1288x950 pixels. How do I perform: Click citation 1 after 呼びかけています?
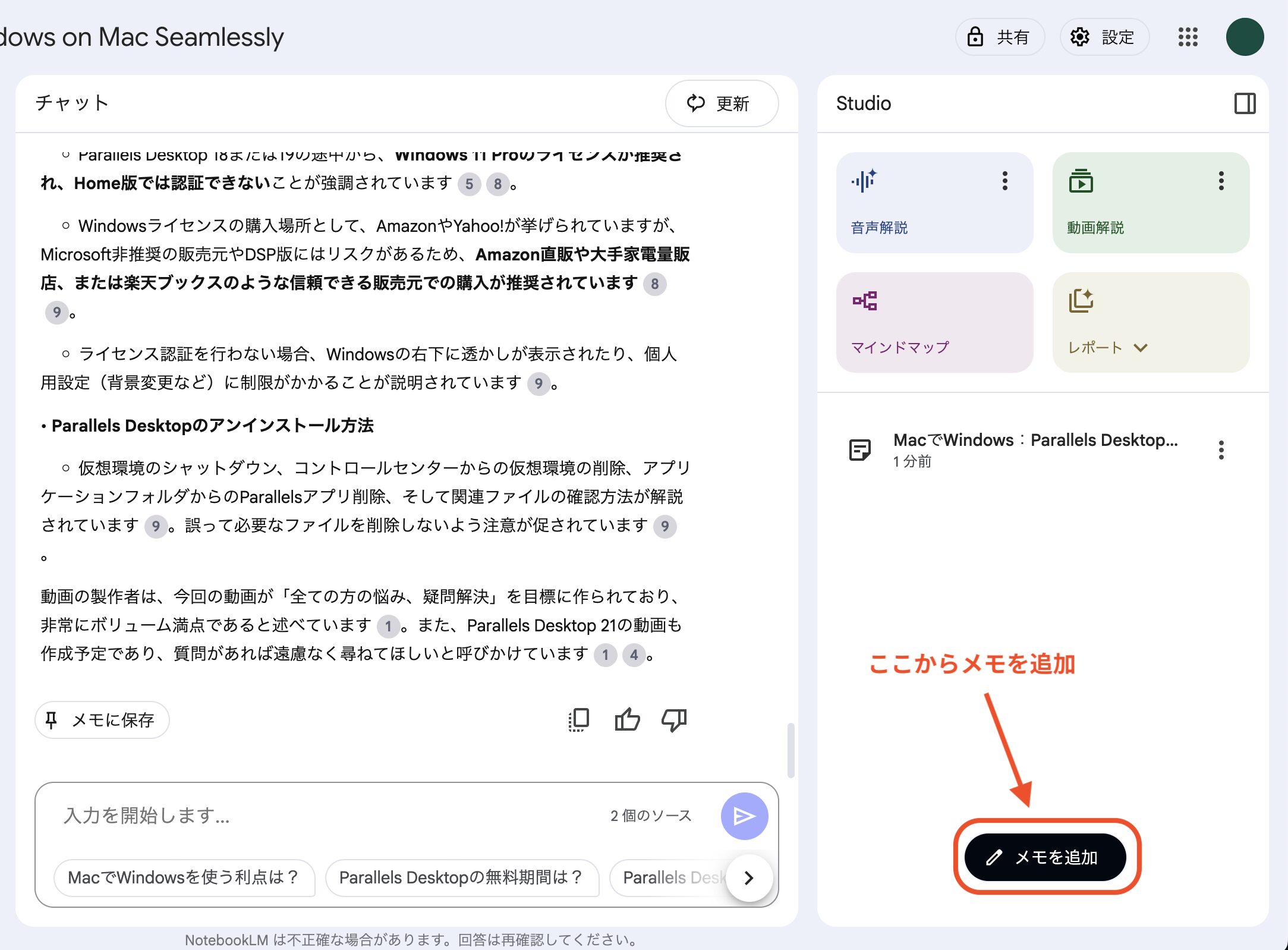coord(605,655)
